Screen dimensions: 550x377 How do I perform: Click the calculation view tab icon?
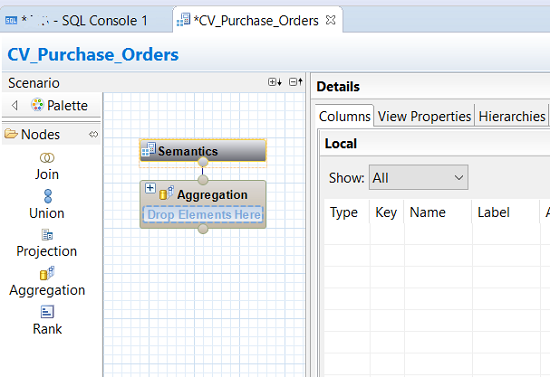[x=183, y=20]
